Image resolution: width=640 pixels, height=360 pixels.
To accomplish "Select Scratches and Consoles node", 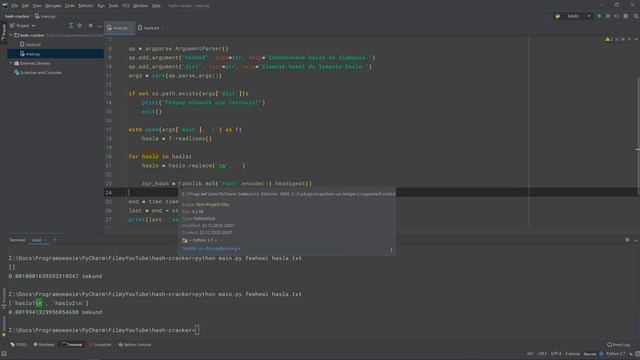I will point(38,73).
